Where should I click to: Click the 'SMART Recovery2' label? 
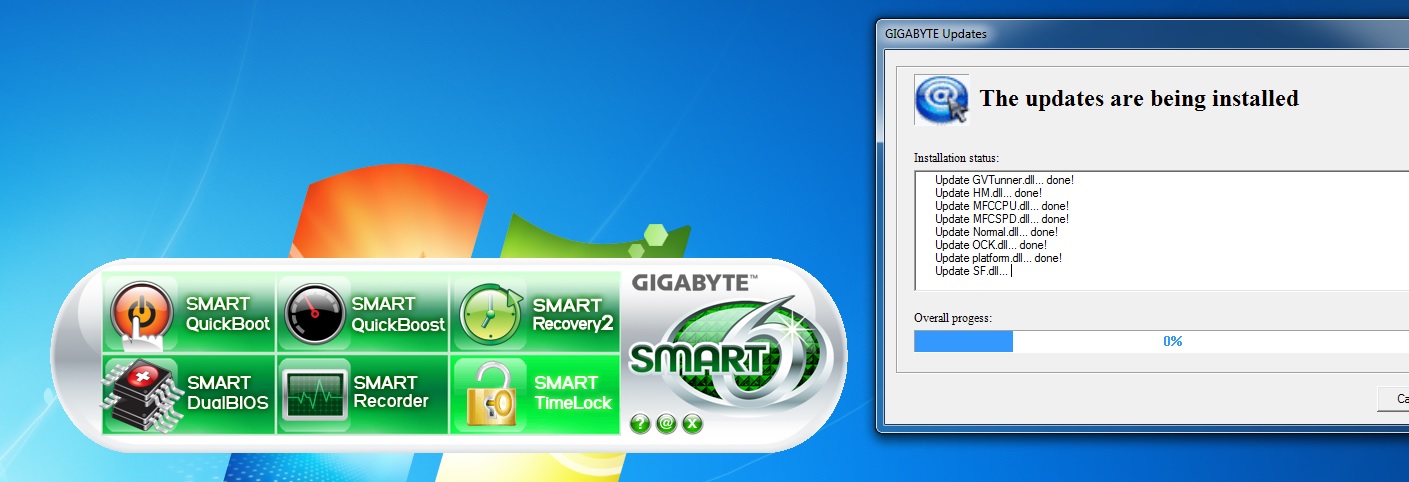coord(573,315)
